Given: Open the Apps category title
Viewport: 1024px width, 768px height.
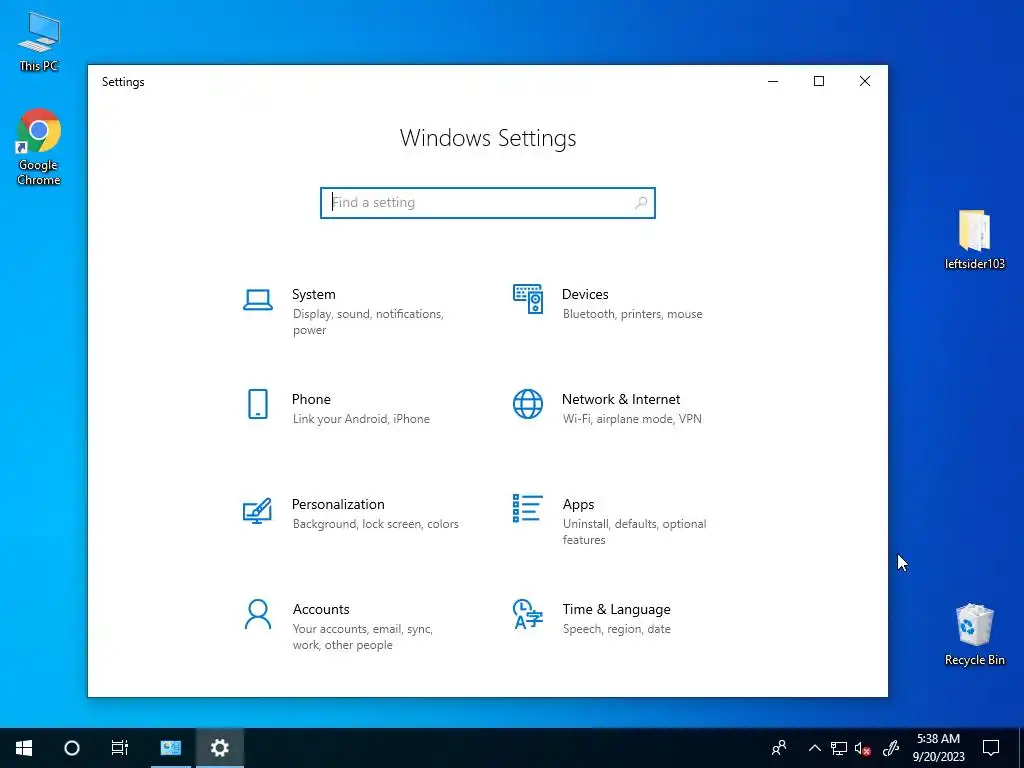Looking at the screenshot, I should coord(579,504).
